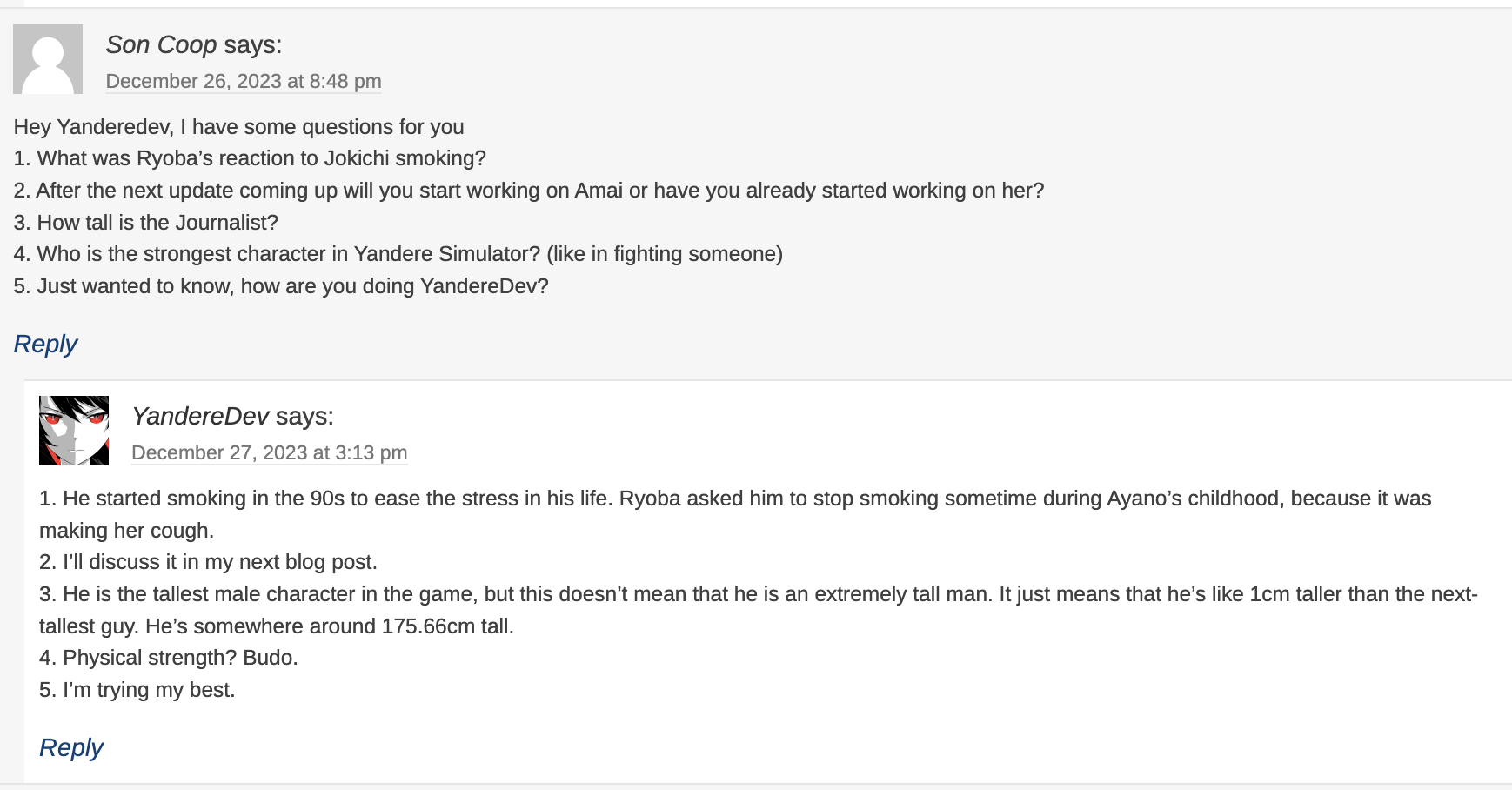This screenshot has width=1512, height=790.
Task: Open the December 26, 2023 comment permalink
Action: (244, 81)
